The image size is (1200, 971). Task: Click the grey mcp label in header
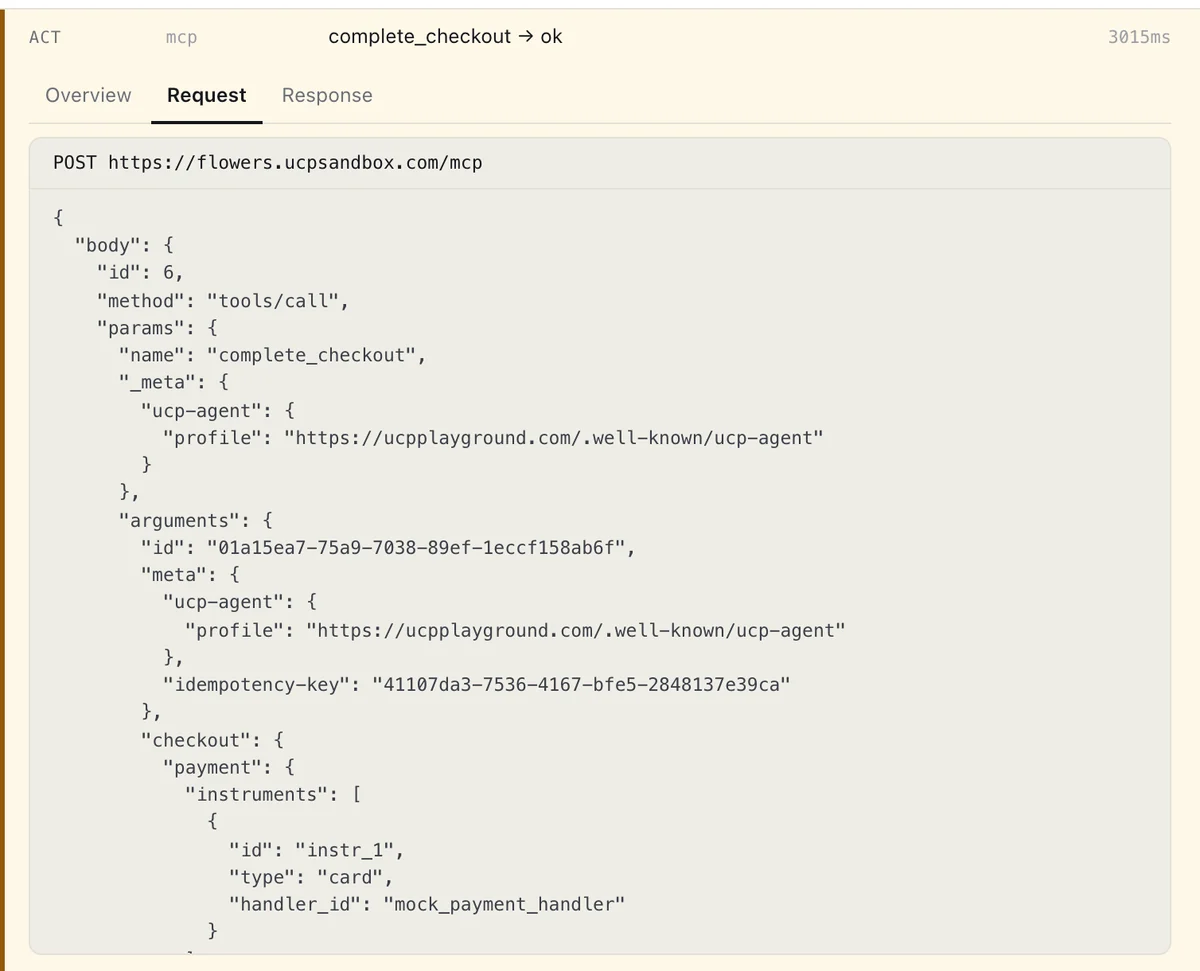[181, 37]
